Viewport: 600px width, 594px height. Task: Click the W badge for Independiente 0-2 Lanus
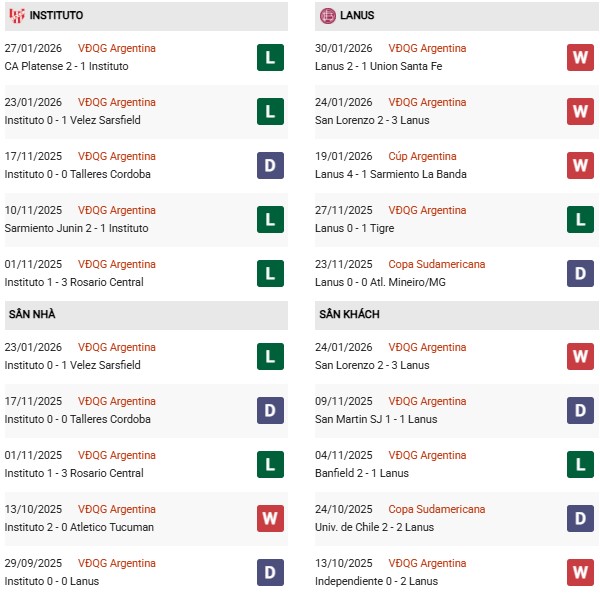point(580,572)
